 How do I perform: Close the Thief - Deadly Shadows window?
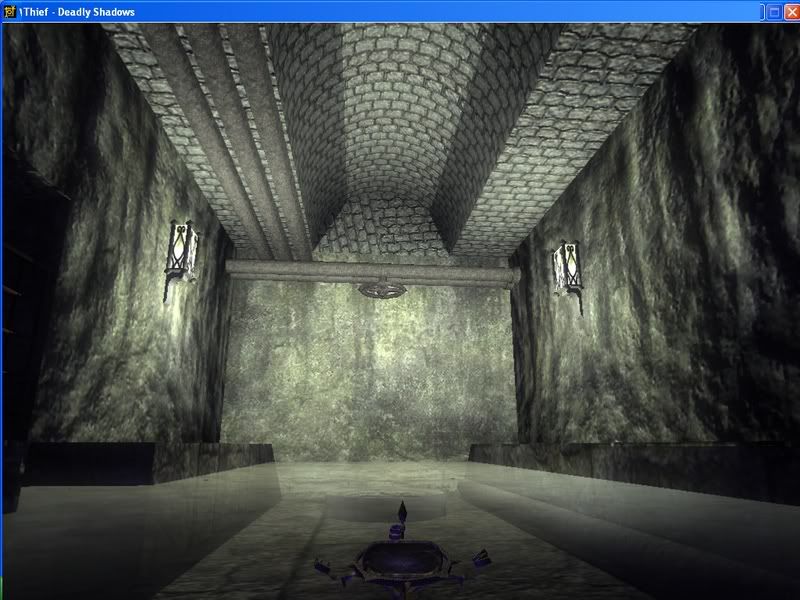pos(790,11)
